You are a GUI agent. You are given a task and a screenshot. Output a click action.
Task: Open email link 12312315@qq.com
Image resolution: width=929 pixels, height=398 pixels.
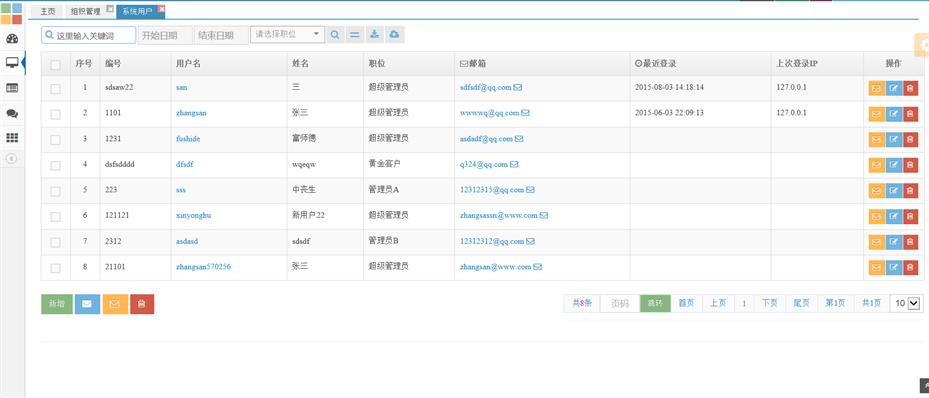(492, 190)
